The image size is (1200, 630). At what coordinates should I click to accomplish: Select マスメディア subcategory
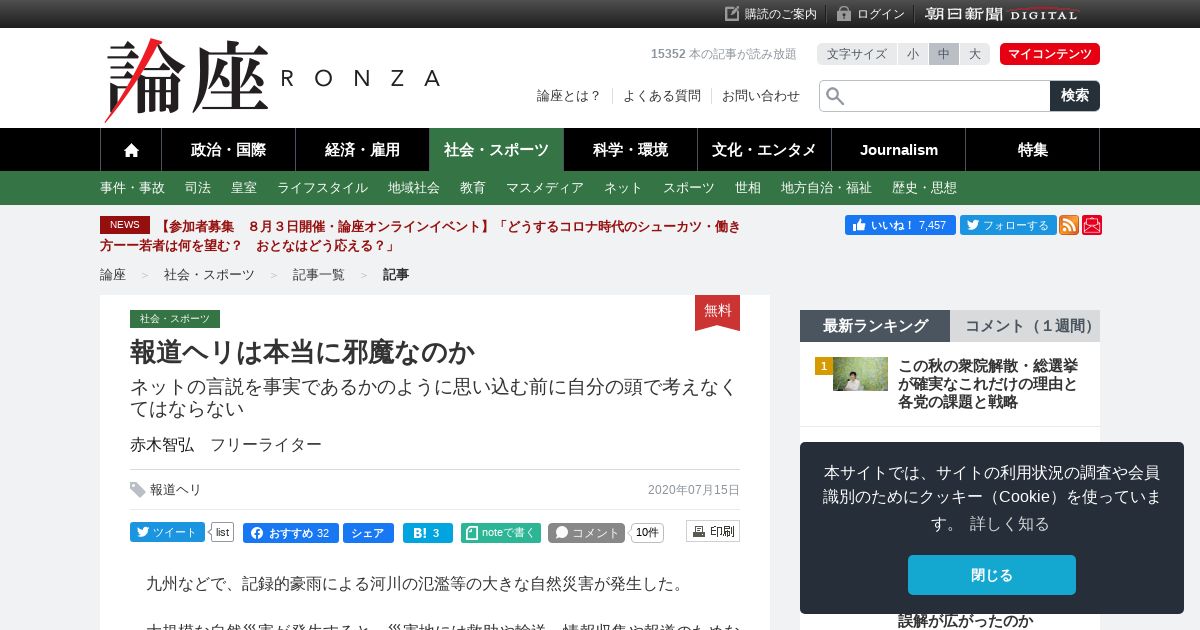(545, 188)
